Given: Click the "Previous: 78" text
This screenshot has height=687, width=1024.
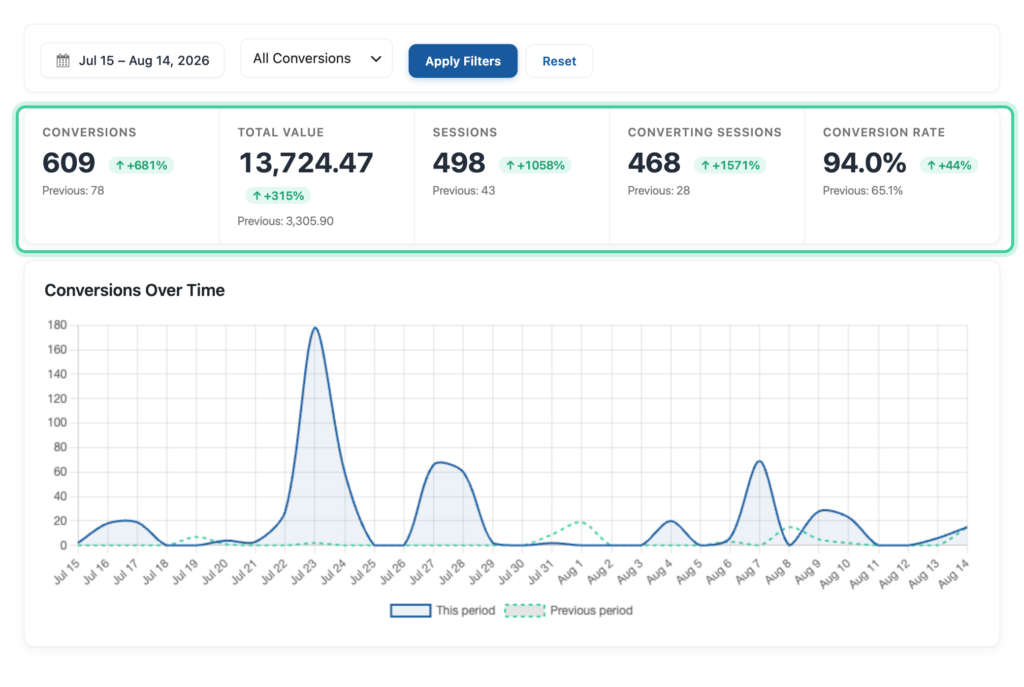Looking at the screenshot, I should (73, 191).
